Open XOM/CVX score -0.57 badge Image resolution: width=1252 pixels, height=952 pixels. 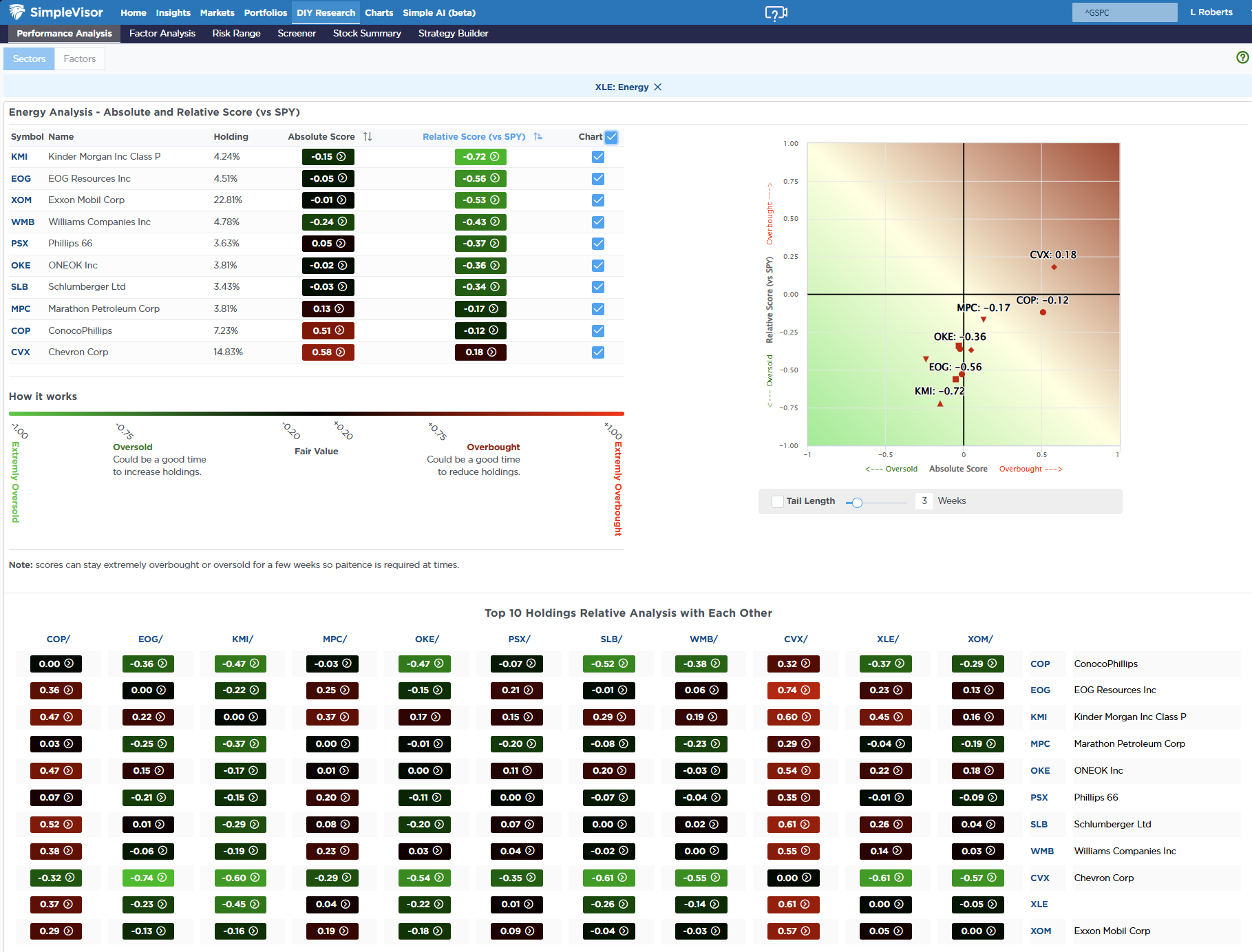[x=978, y=878]
